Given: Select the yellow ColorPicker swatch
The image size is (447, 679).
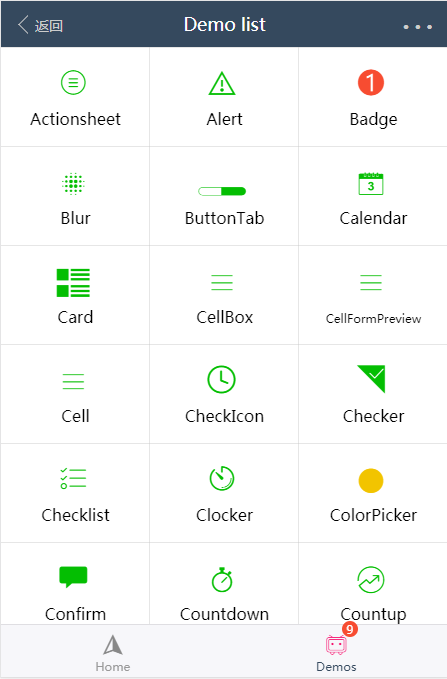Looking at the screenshot, I should coord(371,481).
